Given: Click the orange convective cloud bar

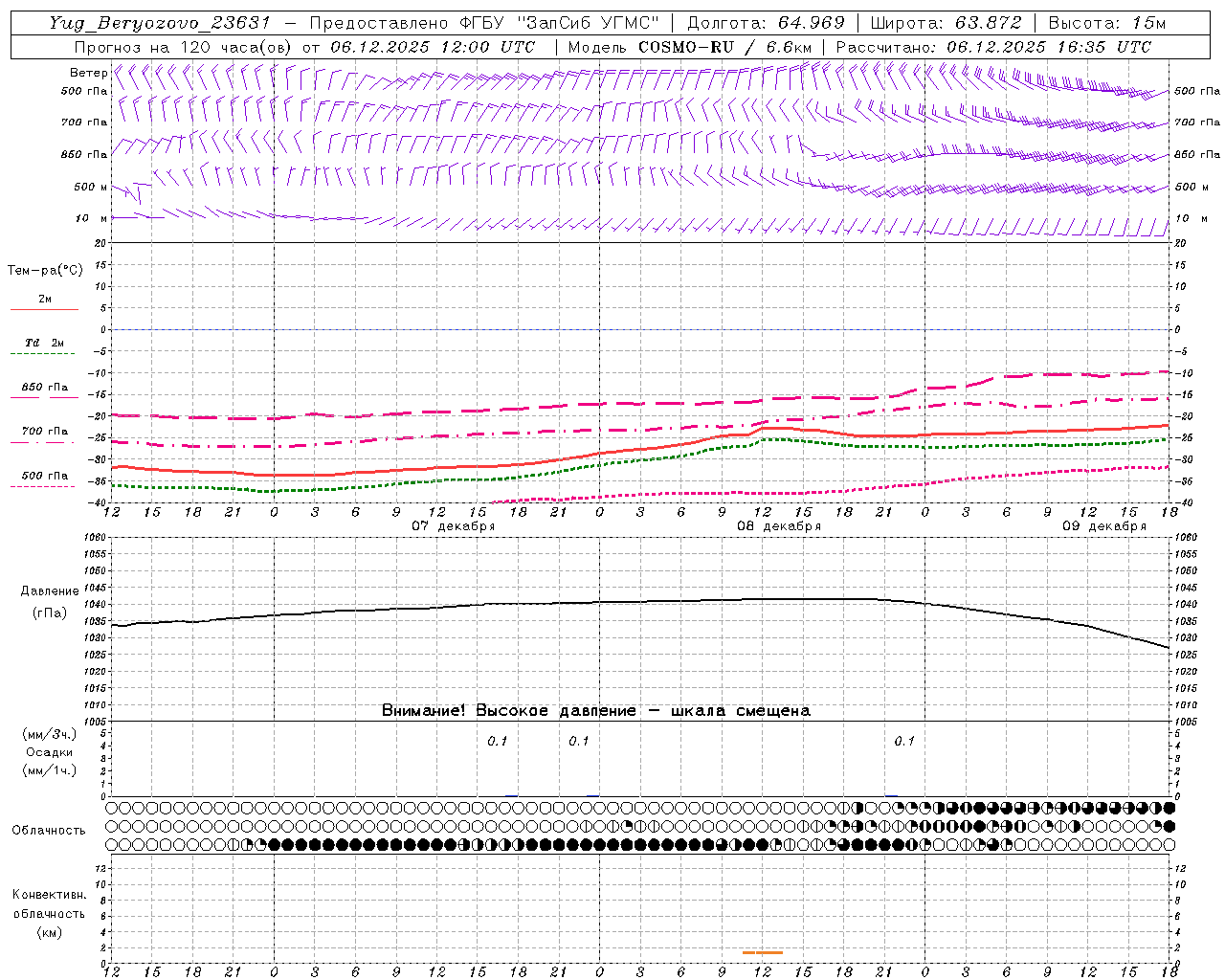Looking at the screenshot, I should pos(763,952).
